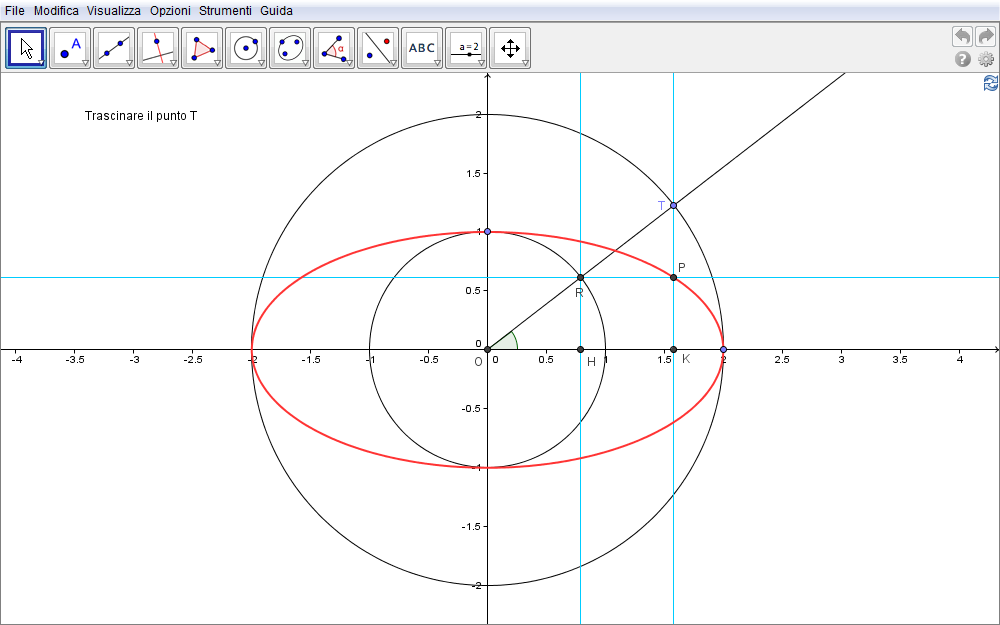Expand the Polygon tool dropdown arrow
The image size is (1000, 625).
coord(217,63)
